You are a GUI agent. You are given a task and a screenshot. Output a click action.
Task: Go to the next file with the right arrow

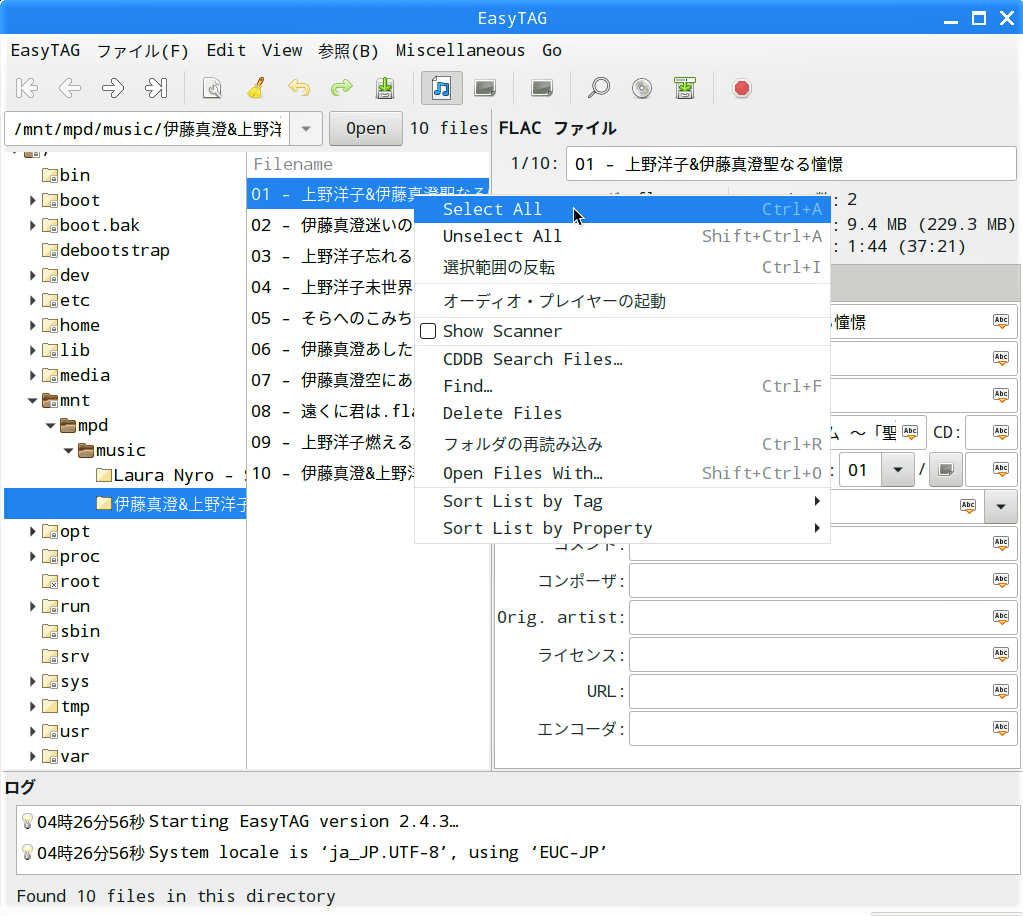(x=113, y=88)
